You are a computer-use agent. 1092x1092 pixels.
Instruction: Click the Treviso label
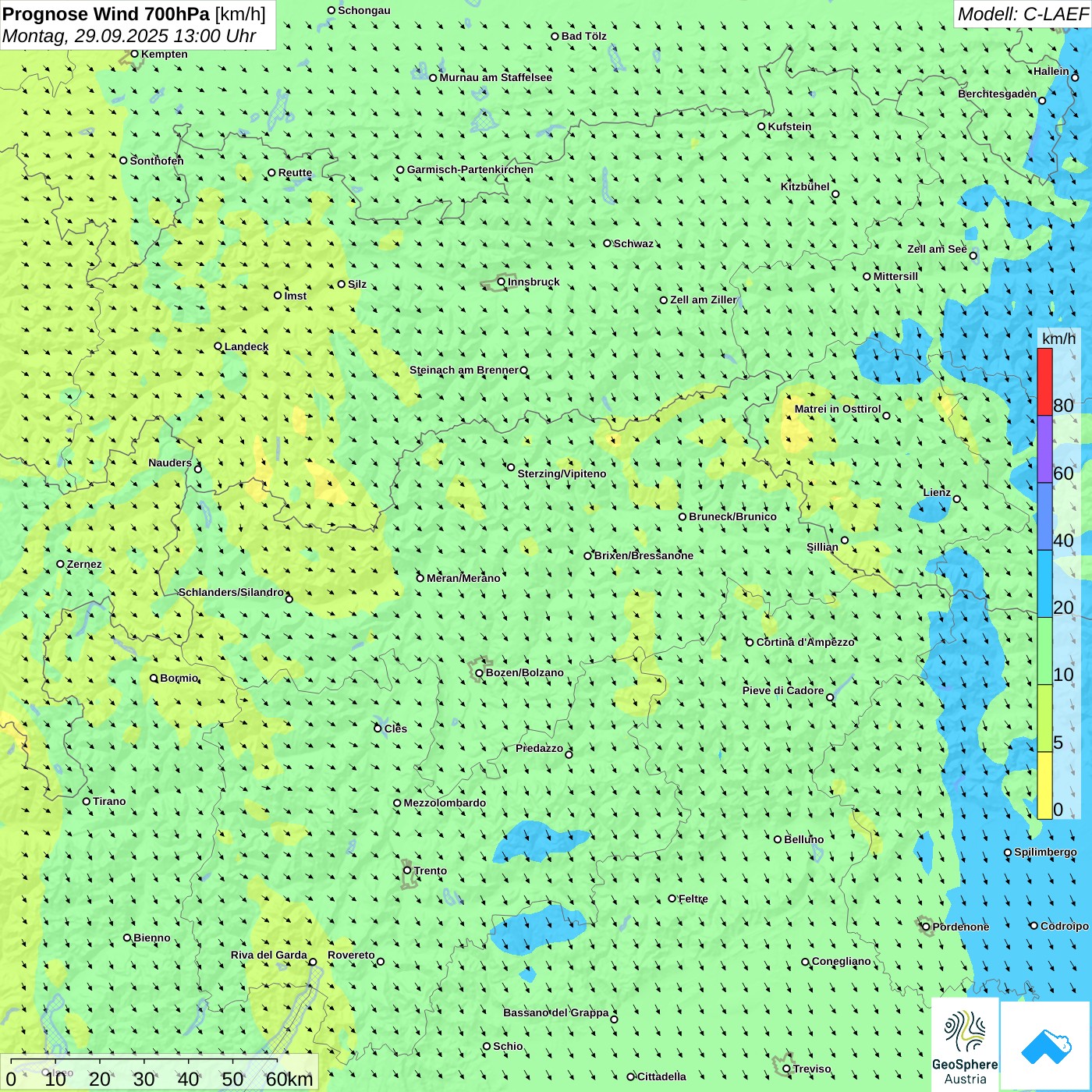tap(812, 1069)
